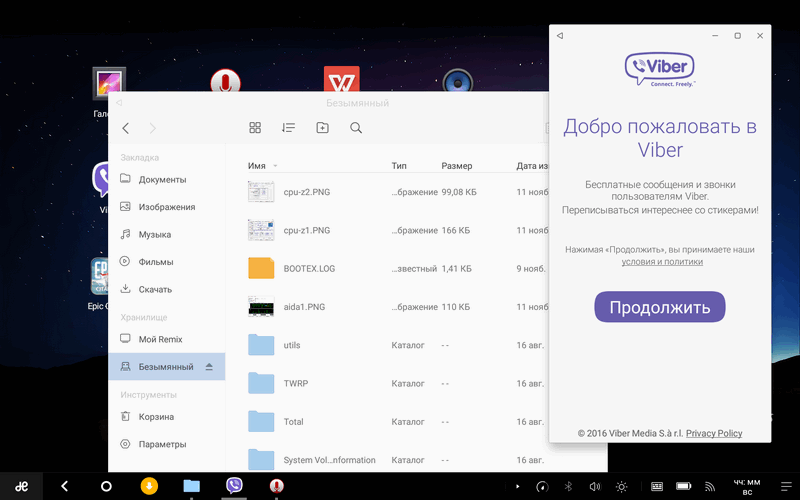Open the yellow download app in taskbar
Image resolution: width=800 pixels, height=500 pixels.
point(149,486)
